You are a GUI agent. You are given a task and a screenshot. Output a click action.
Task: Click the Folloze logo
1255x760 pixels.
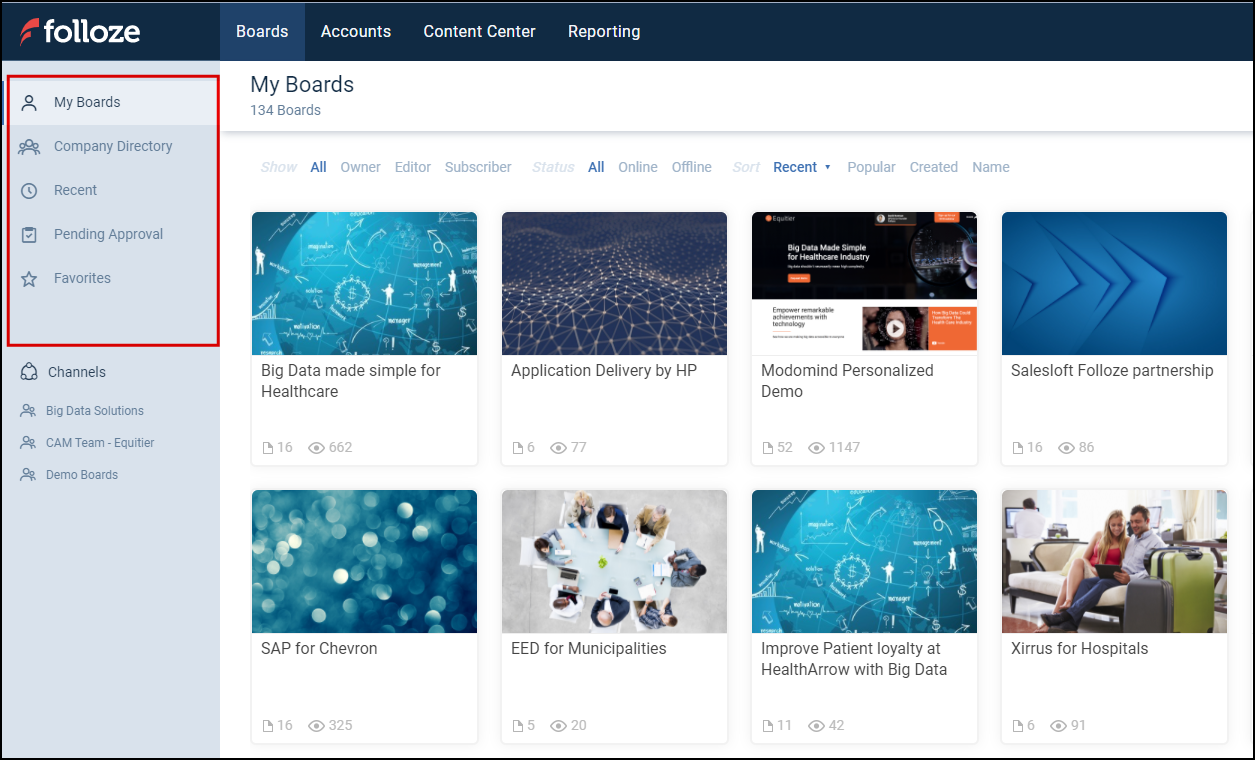click(x=80, y=31)
